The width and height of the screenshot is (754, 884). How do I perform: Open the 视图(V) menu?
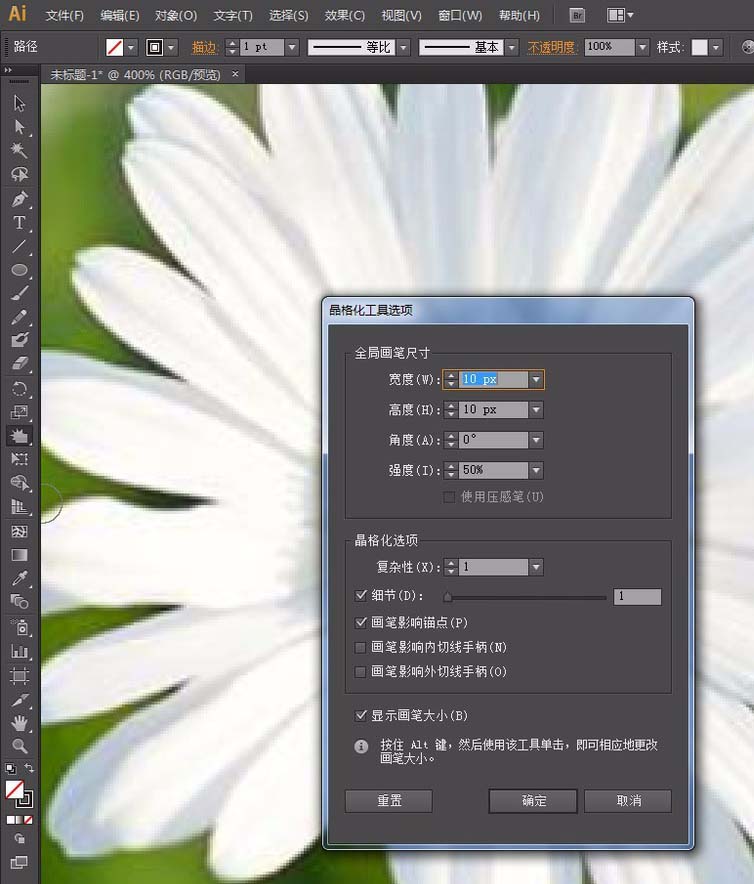pos(402,16)
